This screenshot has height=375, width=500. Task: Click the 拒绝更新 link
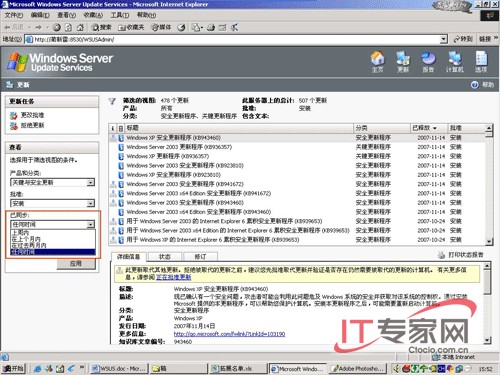[32, 125]
